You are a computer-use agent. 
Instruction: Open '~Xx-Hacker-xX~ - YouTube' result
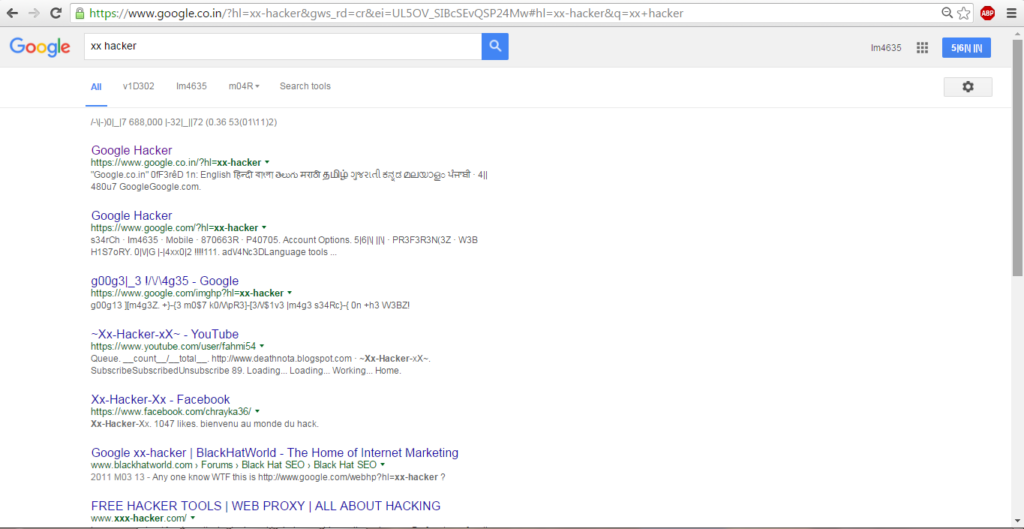165,334
